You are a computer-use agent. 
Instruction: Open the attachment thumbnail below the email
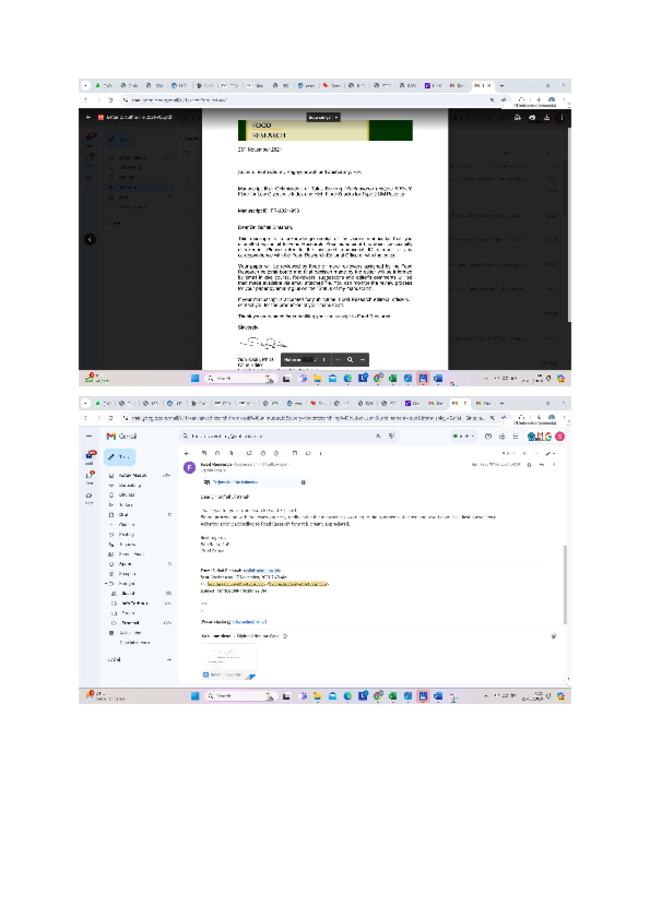pyautogui.click(x=229, y=661)
